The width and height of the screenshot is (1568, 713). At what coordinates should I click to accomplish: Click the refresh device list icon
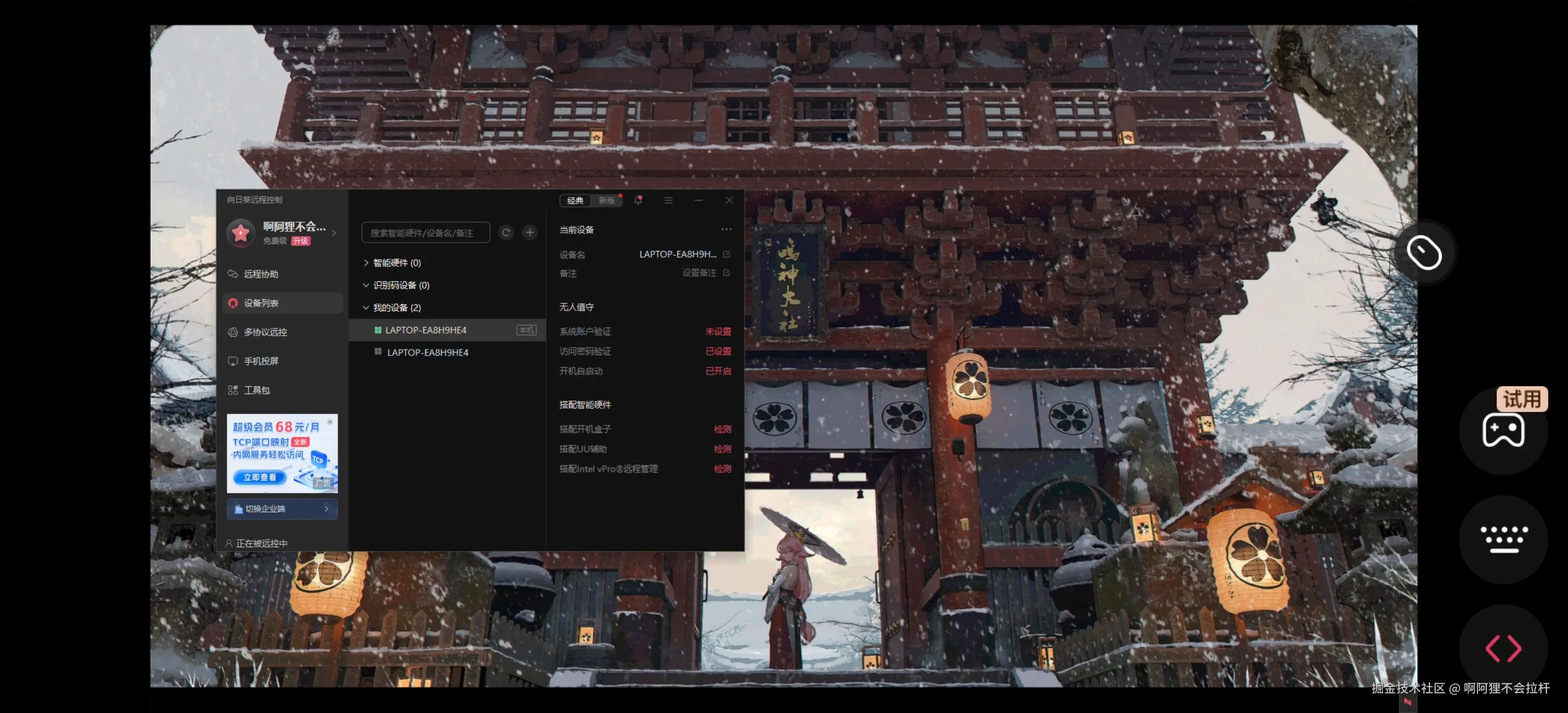[x=506, y=233]
